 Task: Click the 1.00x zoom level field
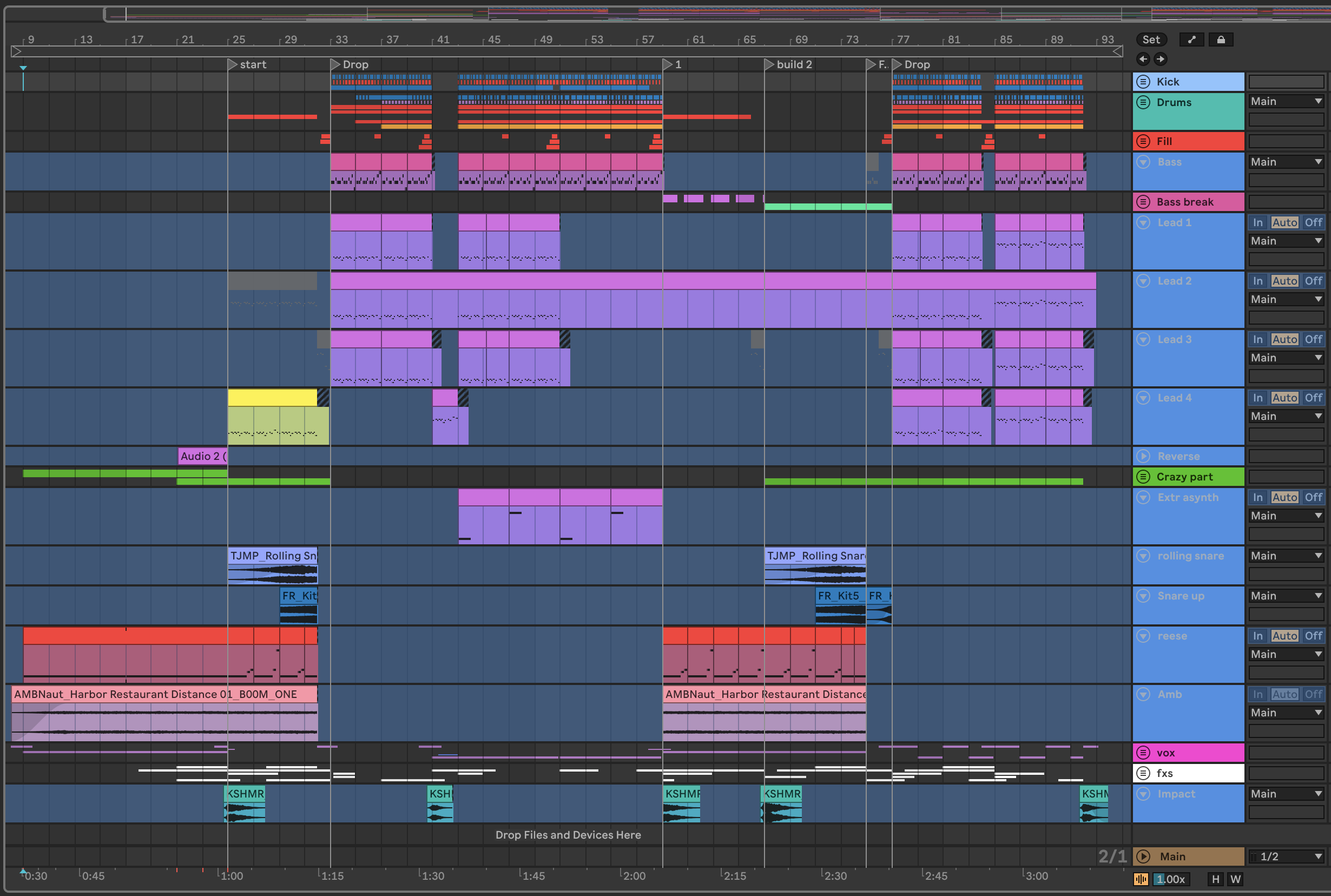pos(1170,879)
